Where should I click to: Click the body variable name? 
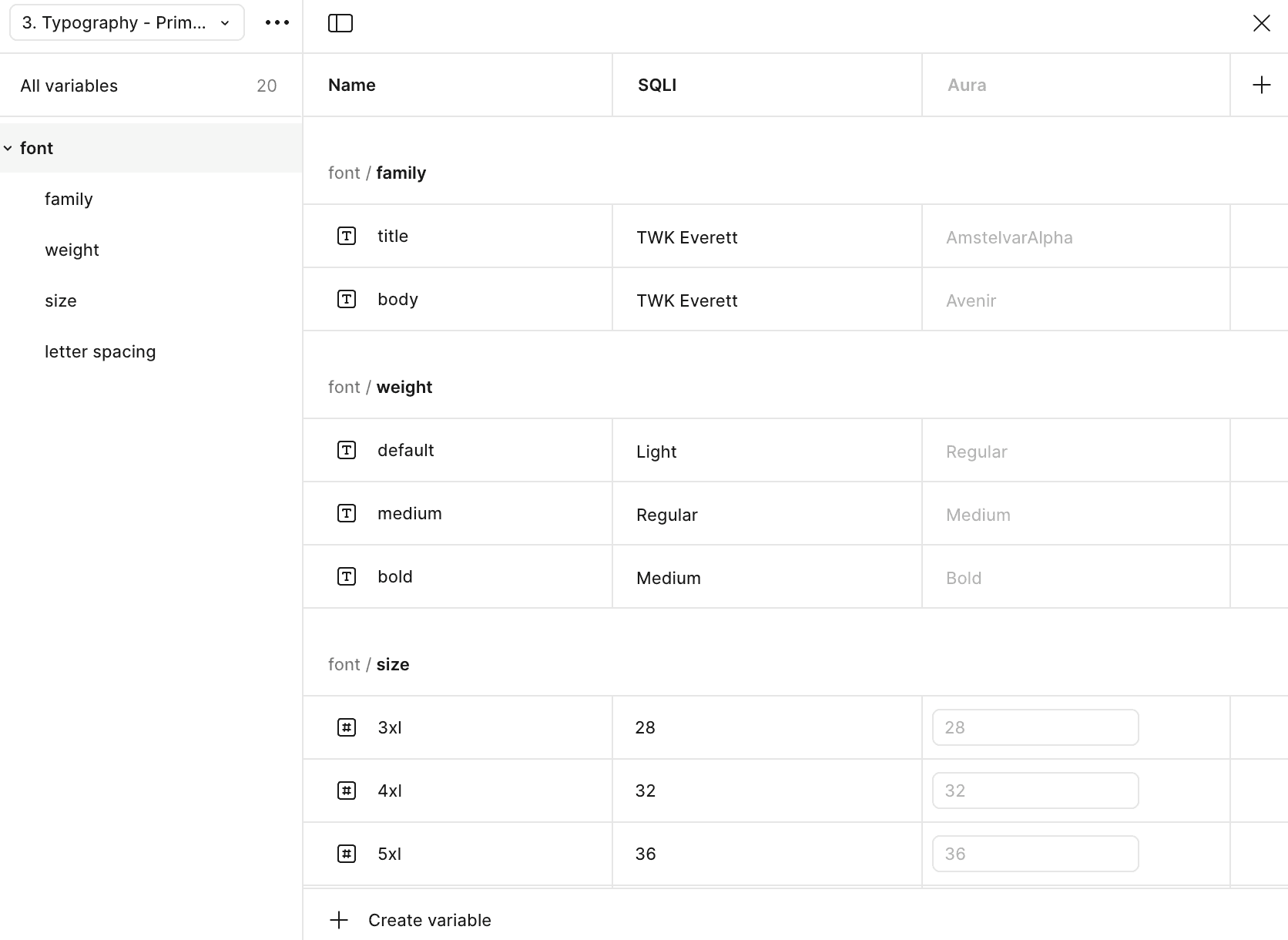point(397,299)
